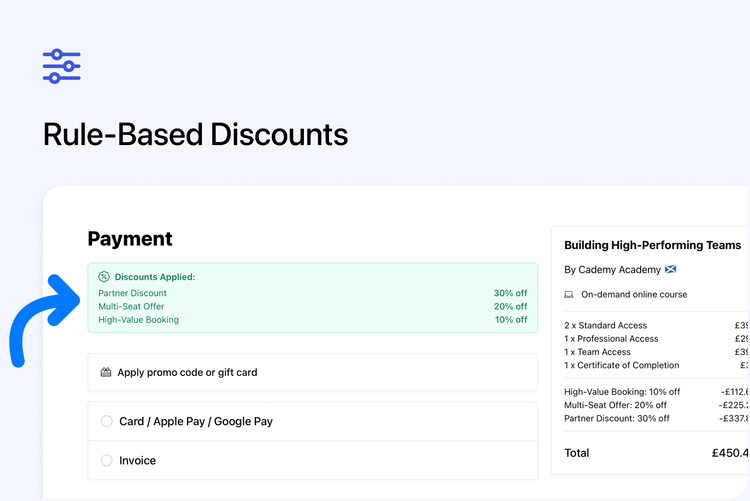Click the sliders settings icon
This screenshot has height=501, width=750.
click(x=62, y=66)
